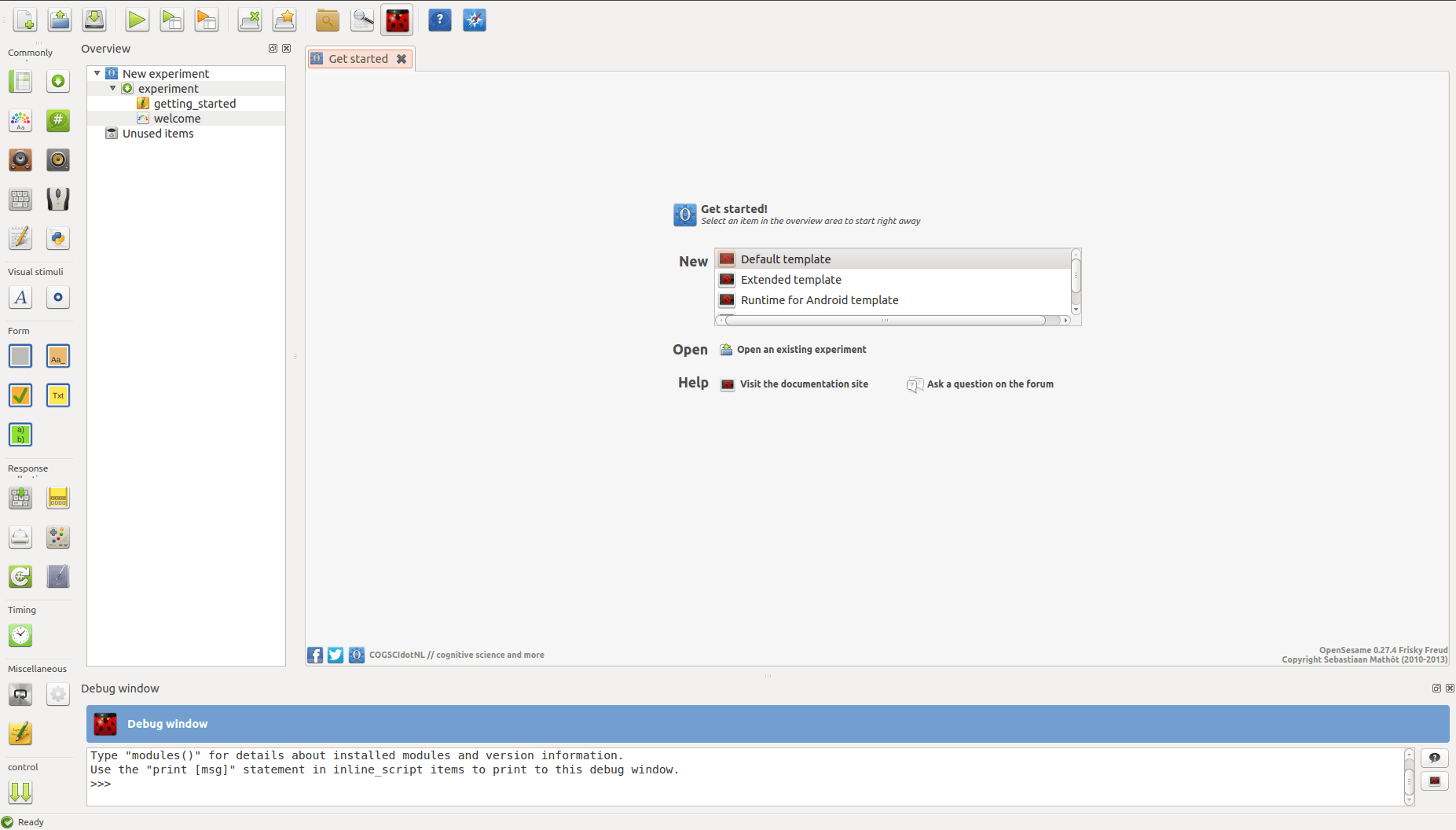The height and width of the screenshot is (830, 1456).
Task: Select the sequence item in the Commonly group
Action: pyautogui.click(x=58, y=81)
